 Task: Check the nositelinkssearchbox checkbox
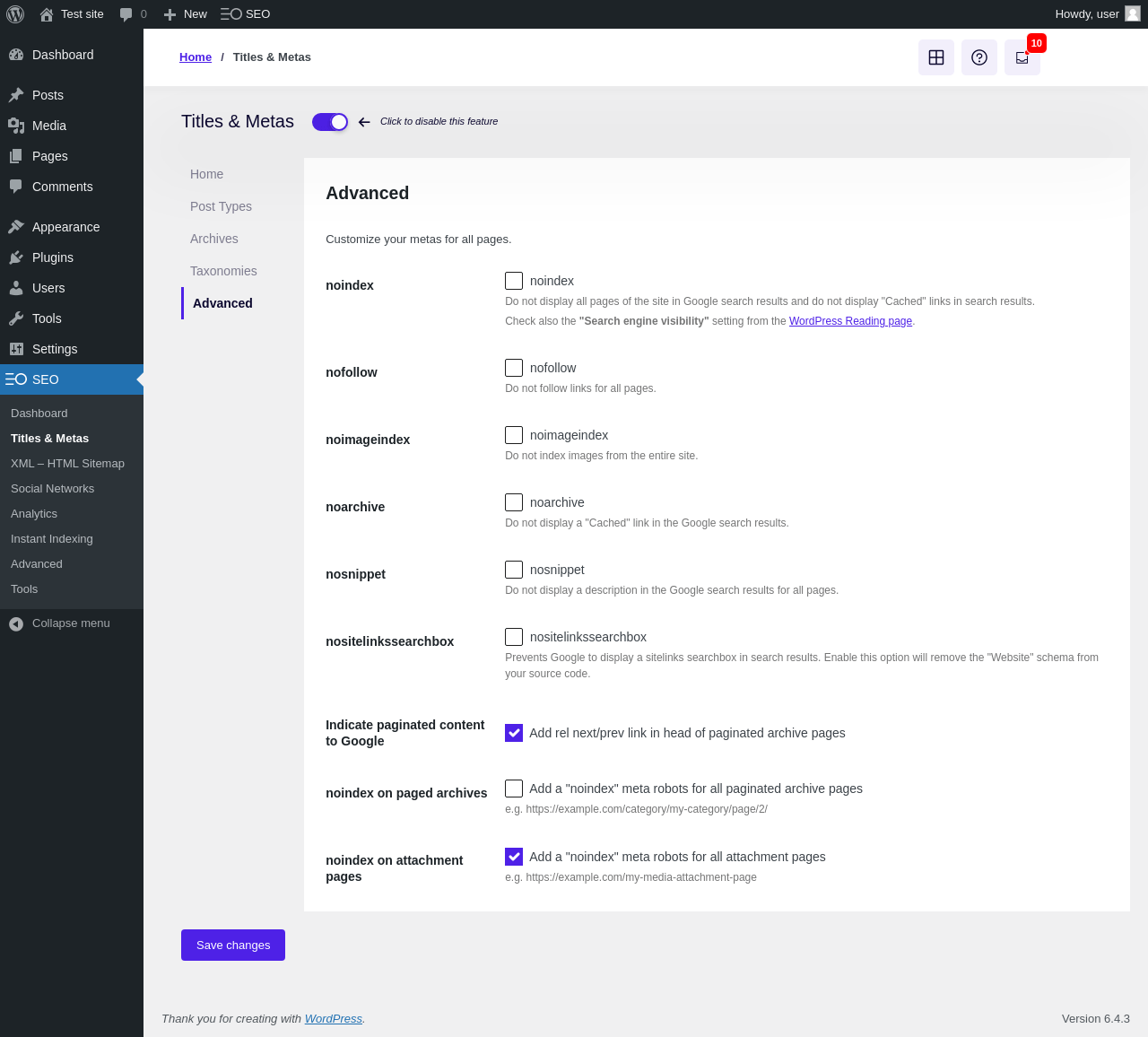pos(514,637)
